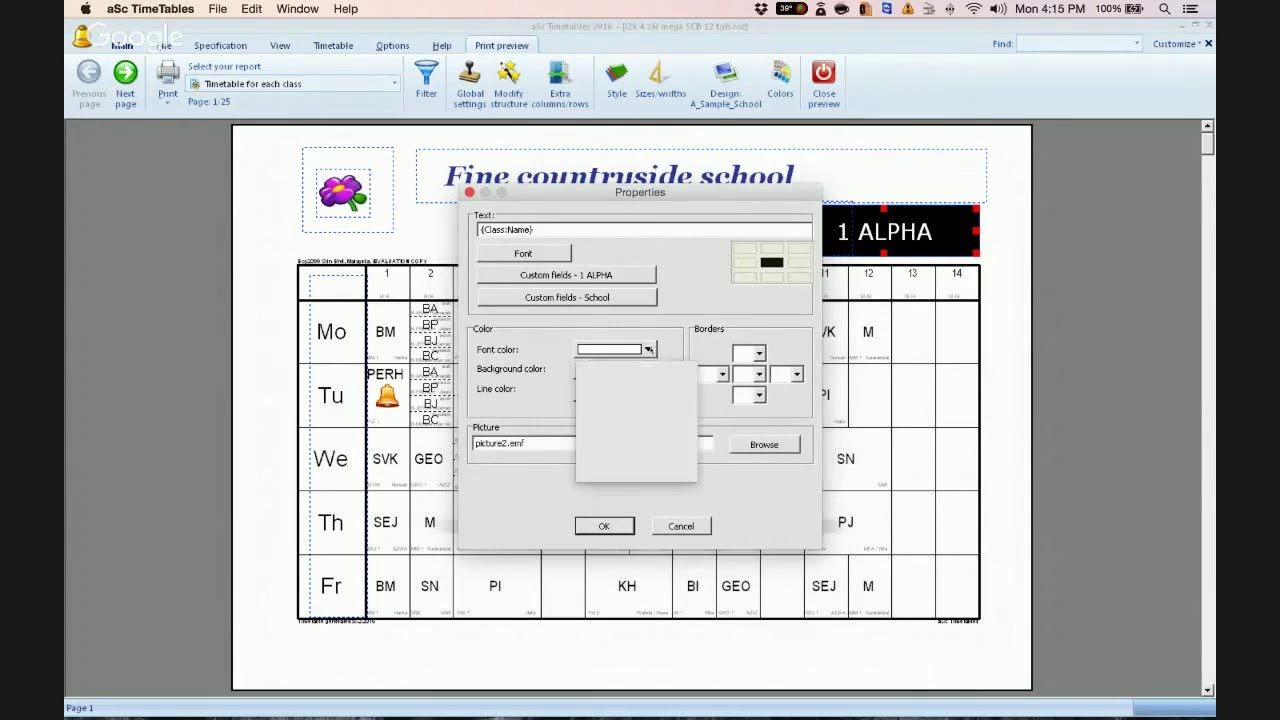1280x720 pixels.
Task: Click the Next page green arrow icon
Action: pyautogui.click(x=125, y=73)
